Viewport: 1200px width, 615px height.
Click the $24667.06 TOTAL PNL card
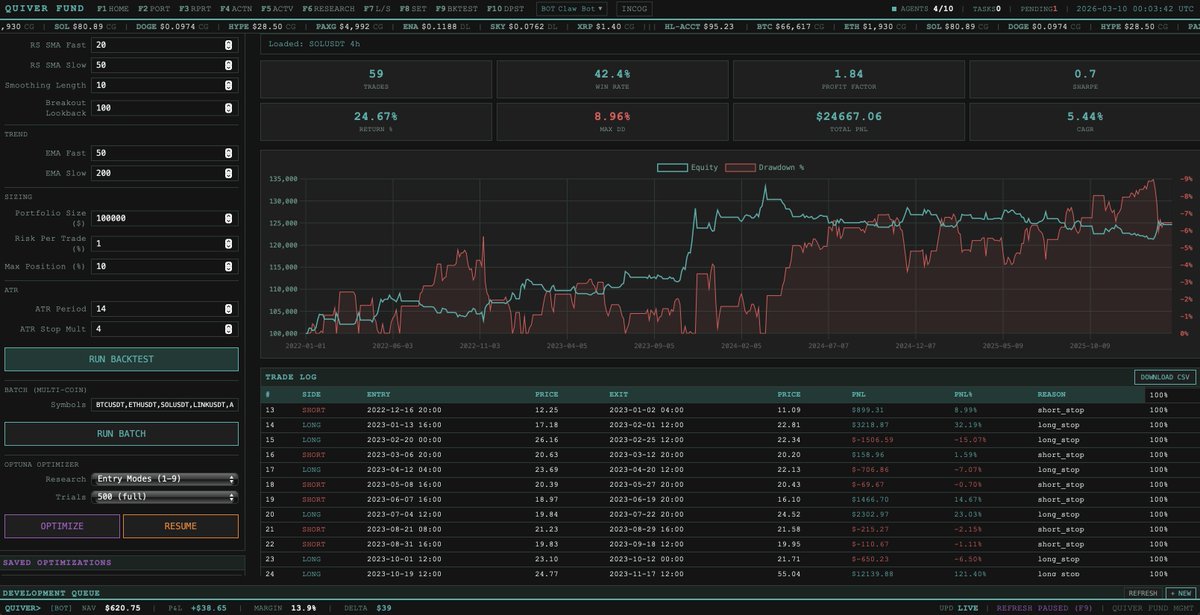coord(848,122)
